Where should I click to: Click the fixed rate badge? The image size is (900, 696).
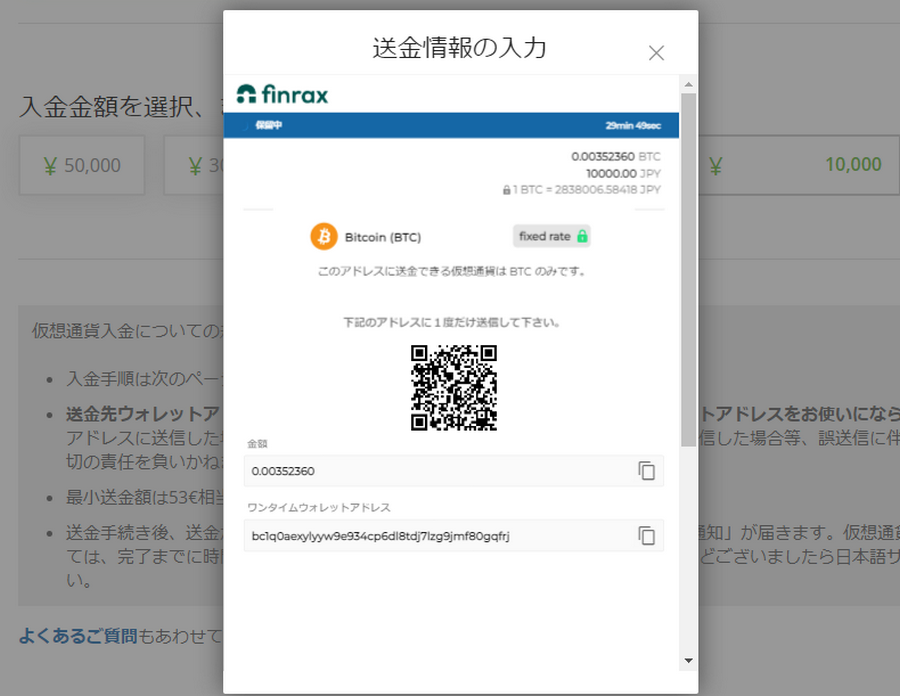coord(551,236)
